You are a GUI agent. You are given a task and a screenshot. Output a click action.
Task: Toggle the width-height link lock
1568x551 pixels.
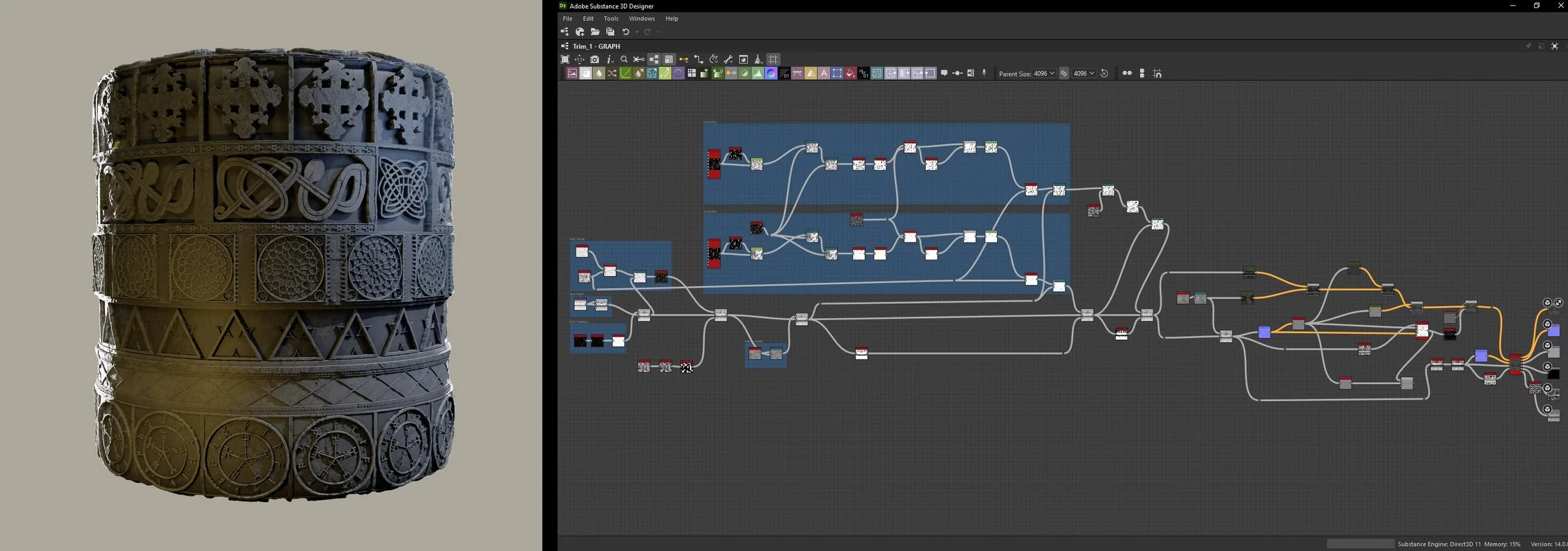[x=1064, y=73]
